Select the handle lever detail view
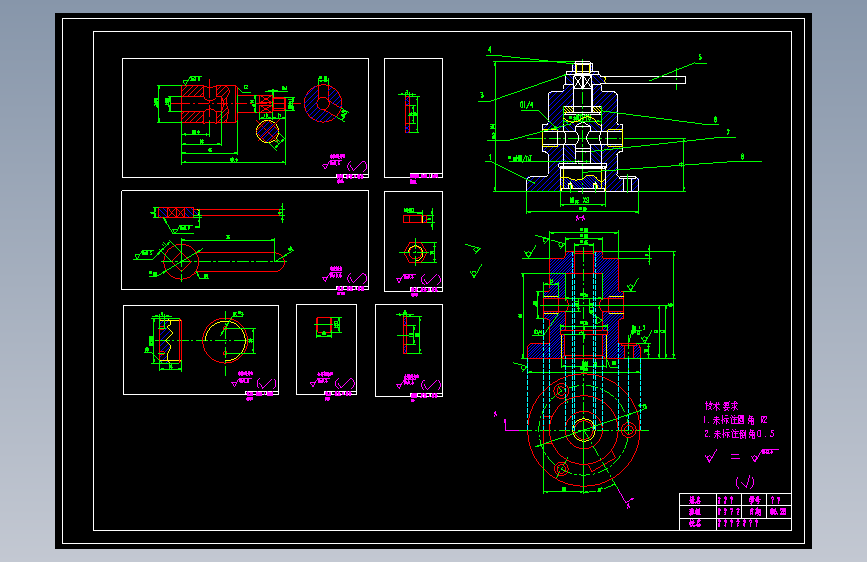The height and width of the screenshot is (562, 867). (x=245, y=240)
